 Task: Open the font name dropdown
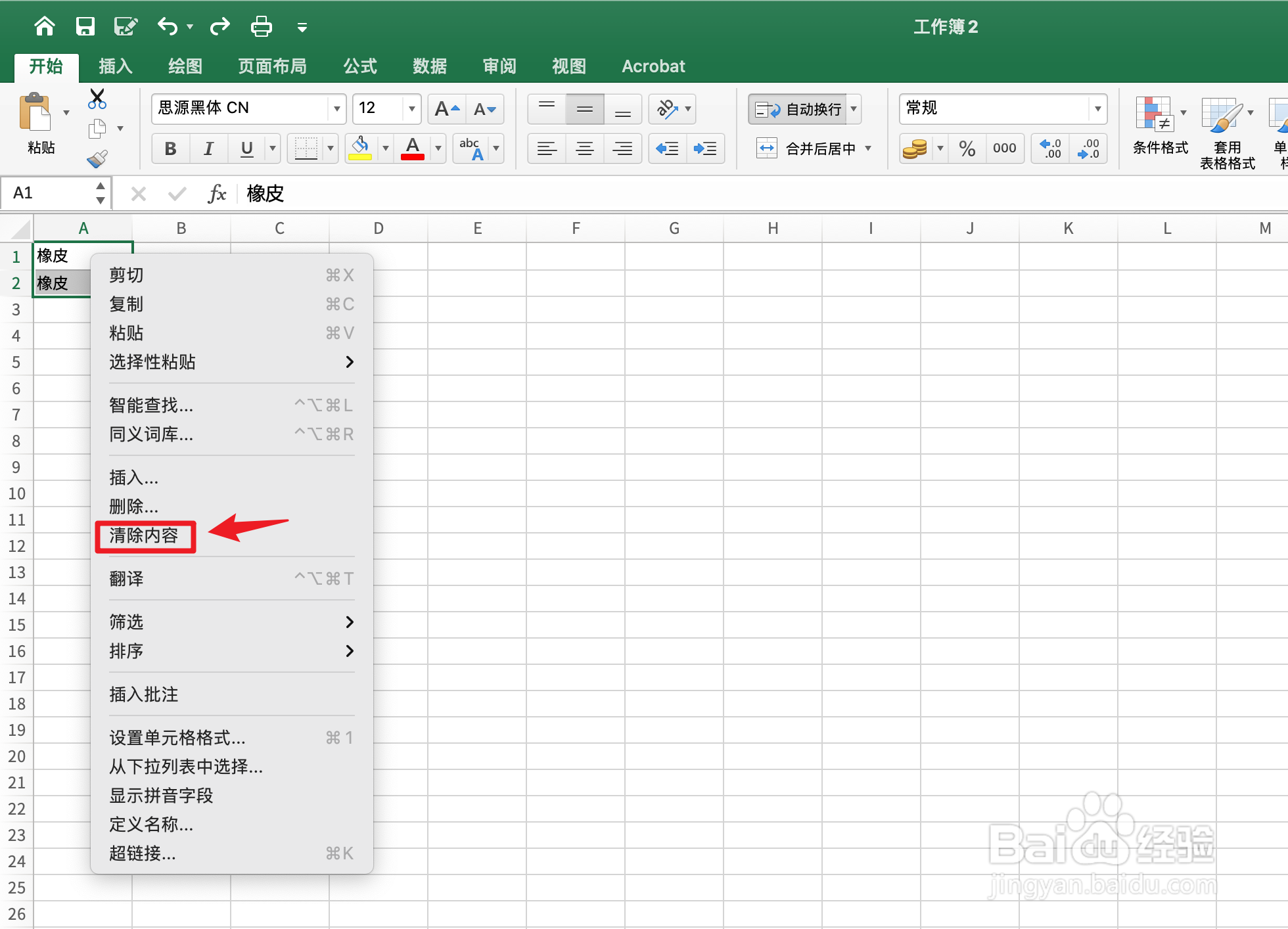(336, 108)
